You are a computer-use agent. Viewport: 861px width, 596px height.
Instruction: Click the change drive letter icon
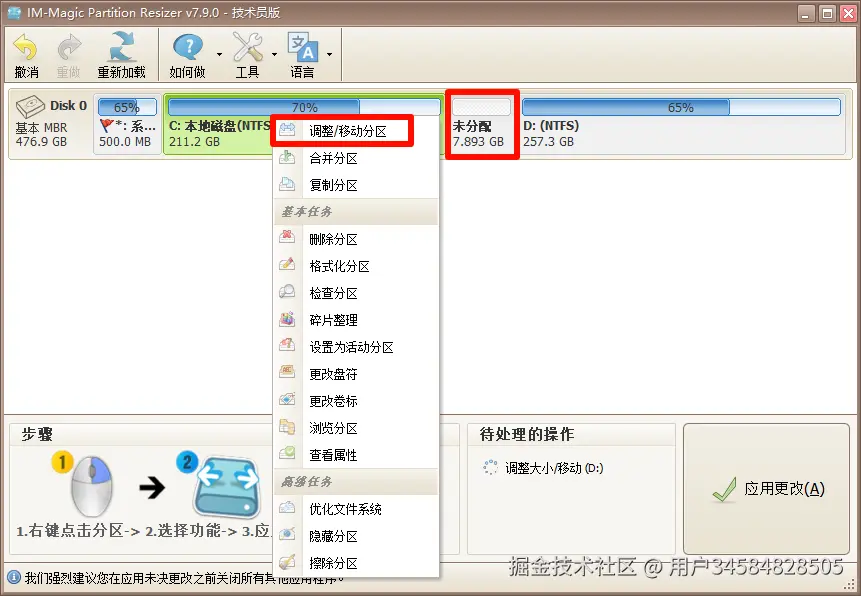pyautogui.click(x=287, y=372)
